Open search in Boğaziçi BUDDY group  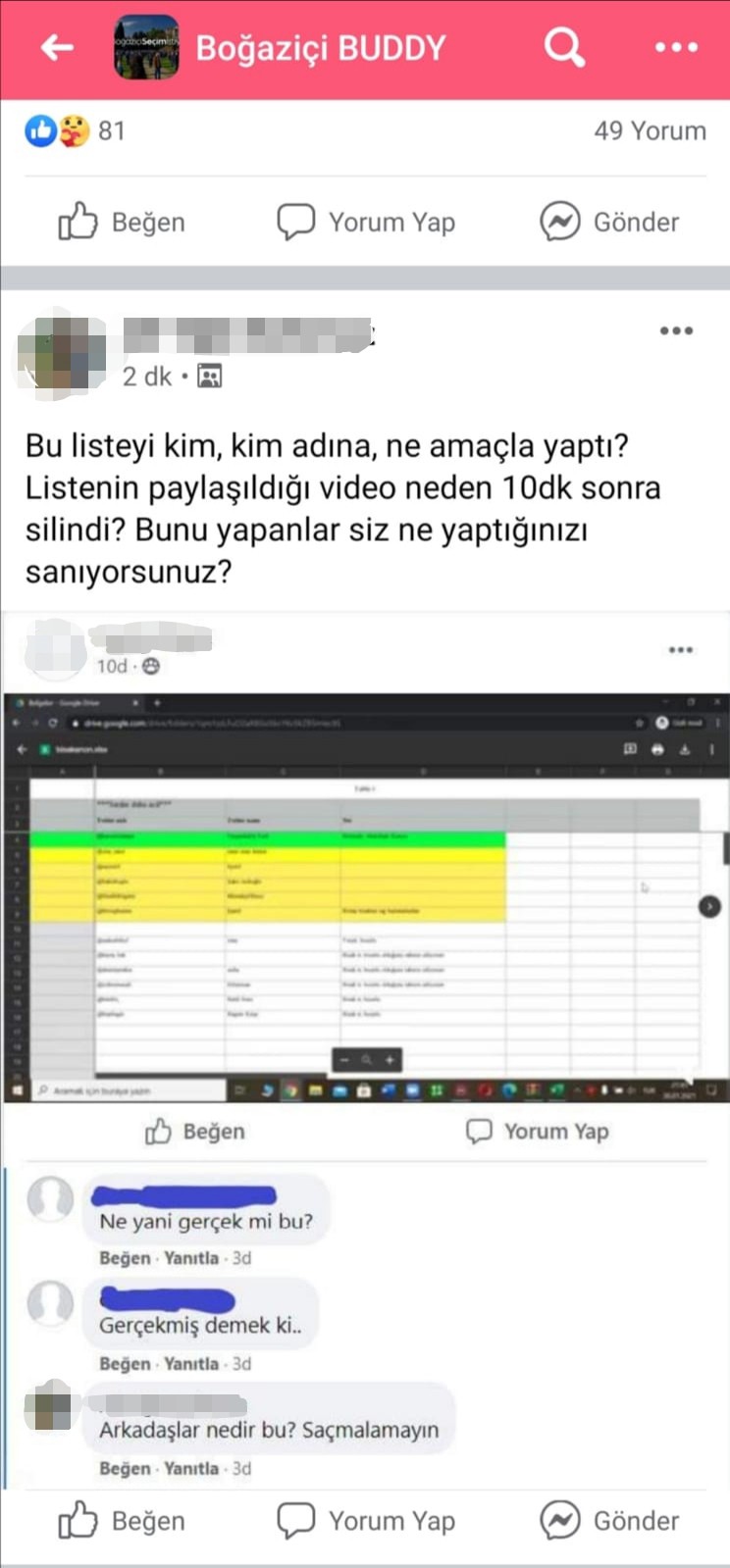tap(564, 46)
